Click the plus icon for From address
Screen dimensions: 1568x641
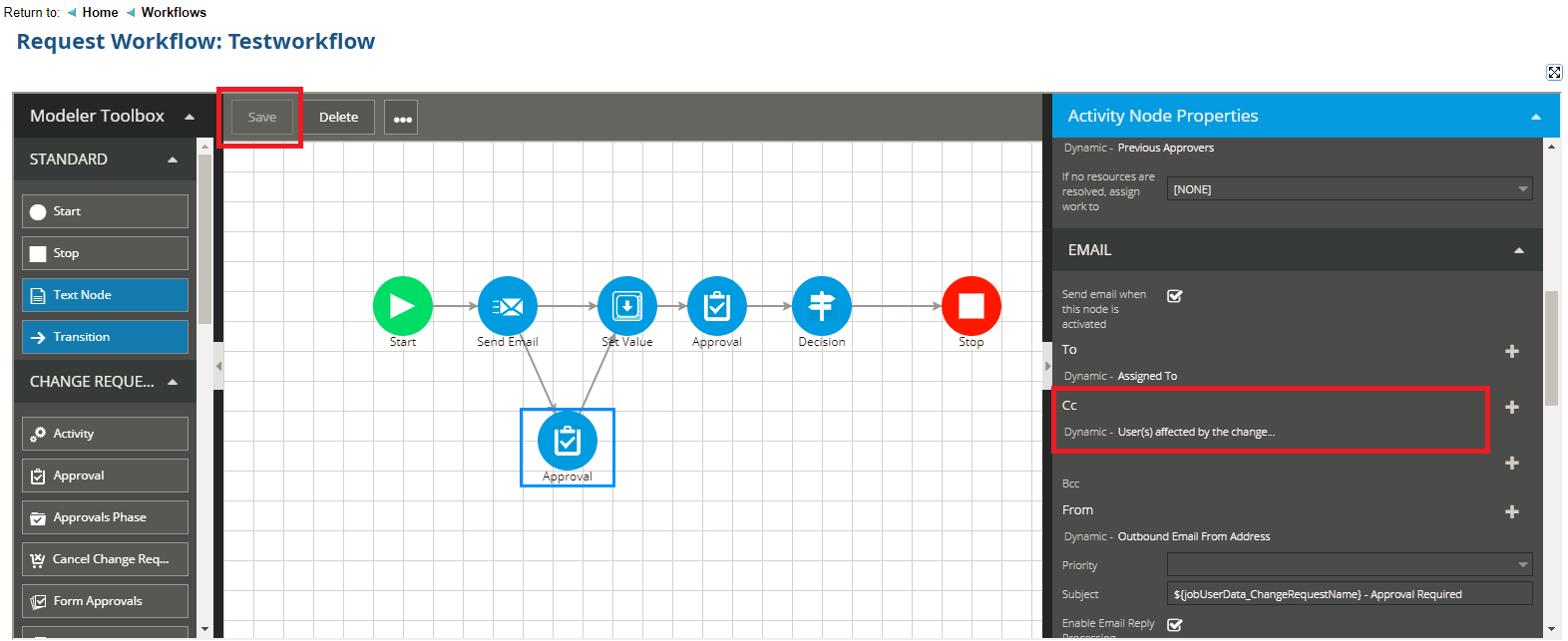coord(1511,511)
